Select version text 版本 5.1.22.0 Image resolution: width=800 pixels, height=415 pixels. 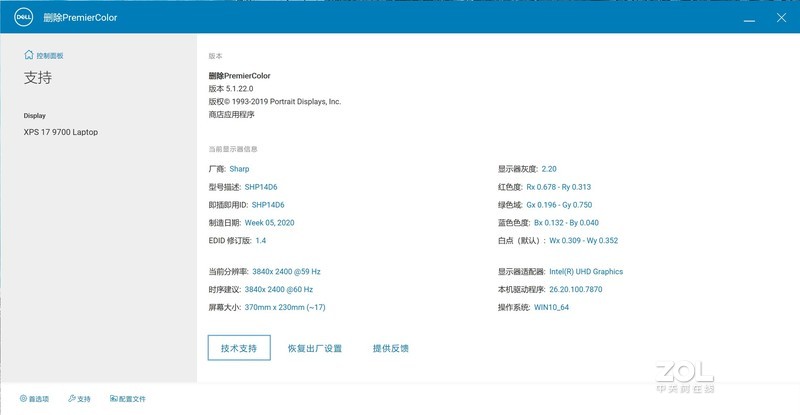coord(231,89)
